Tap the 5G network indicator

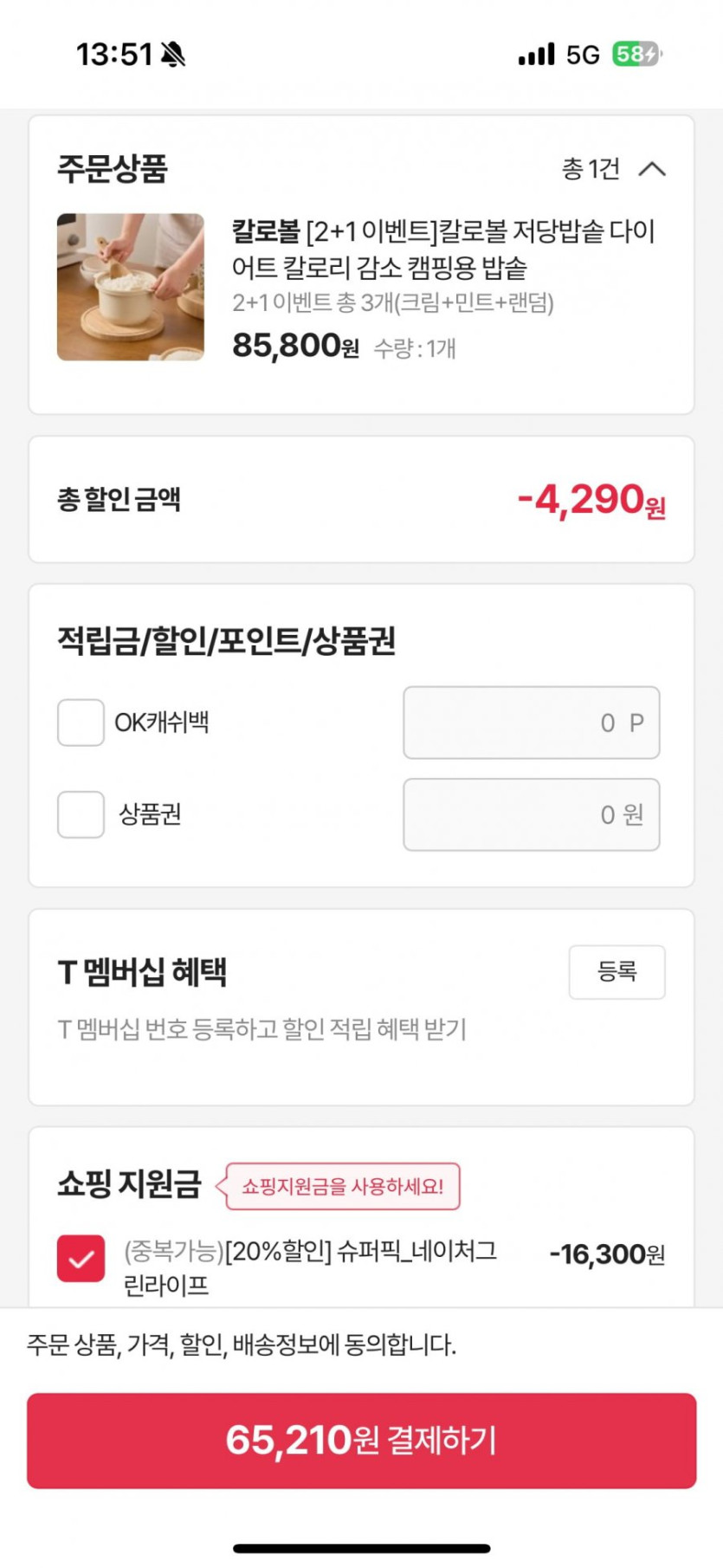[583, 55]
